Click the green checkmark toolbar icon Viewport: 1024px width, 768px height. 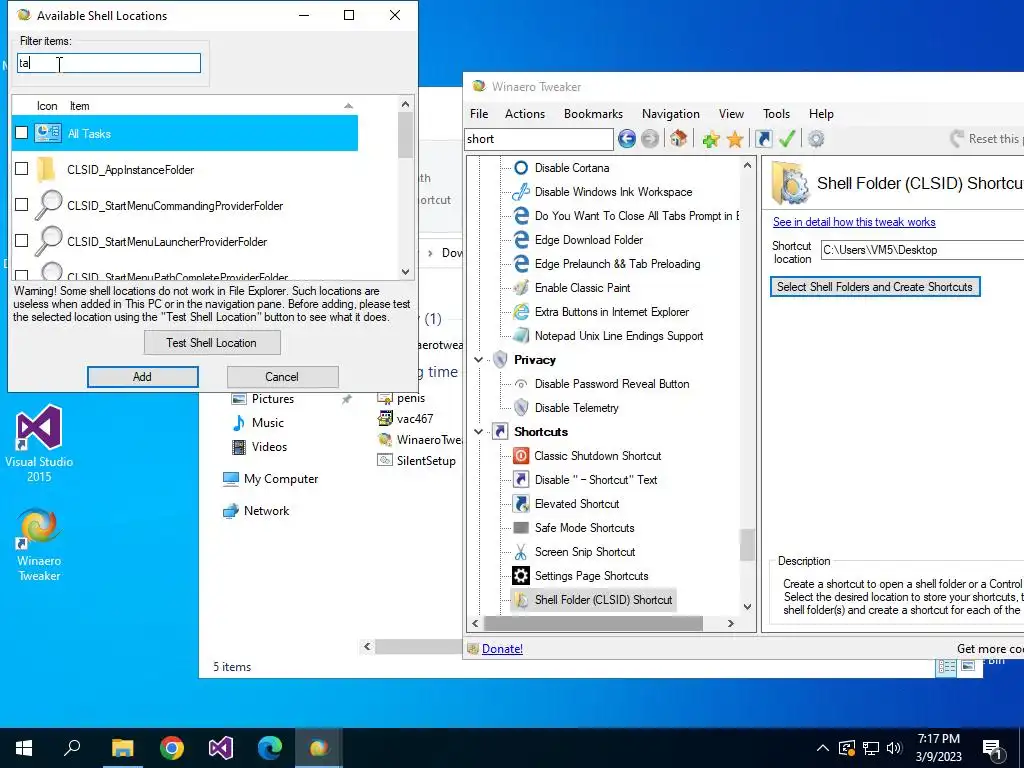point(787,138)
